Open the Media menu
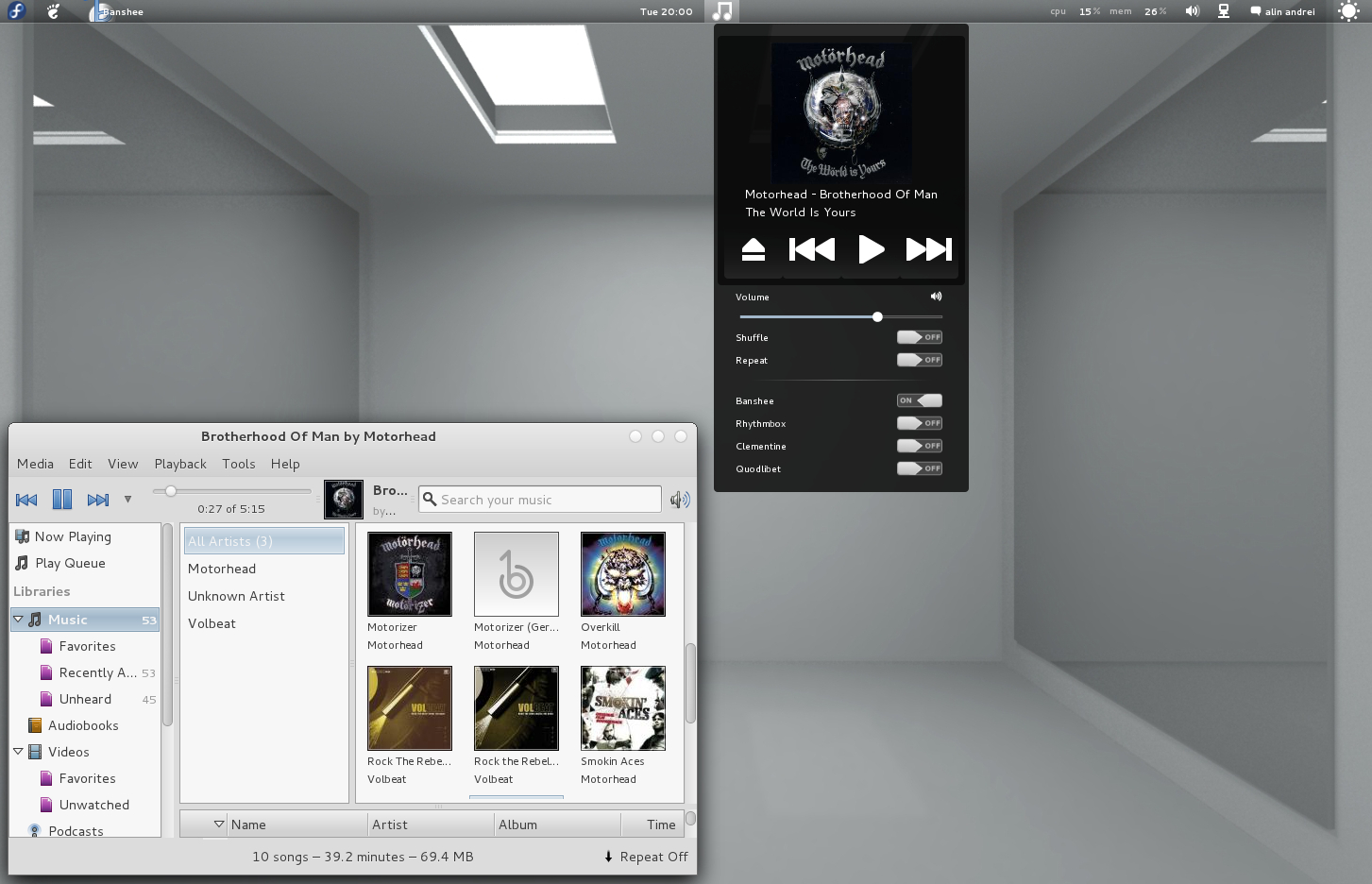The height and width of the screenshot is (884, 1372). (35, 464)
